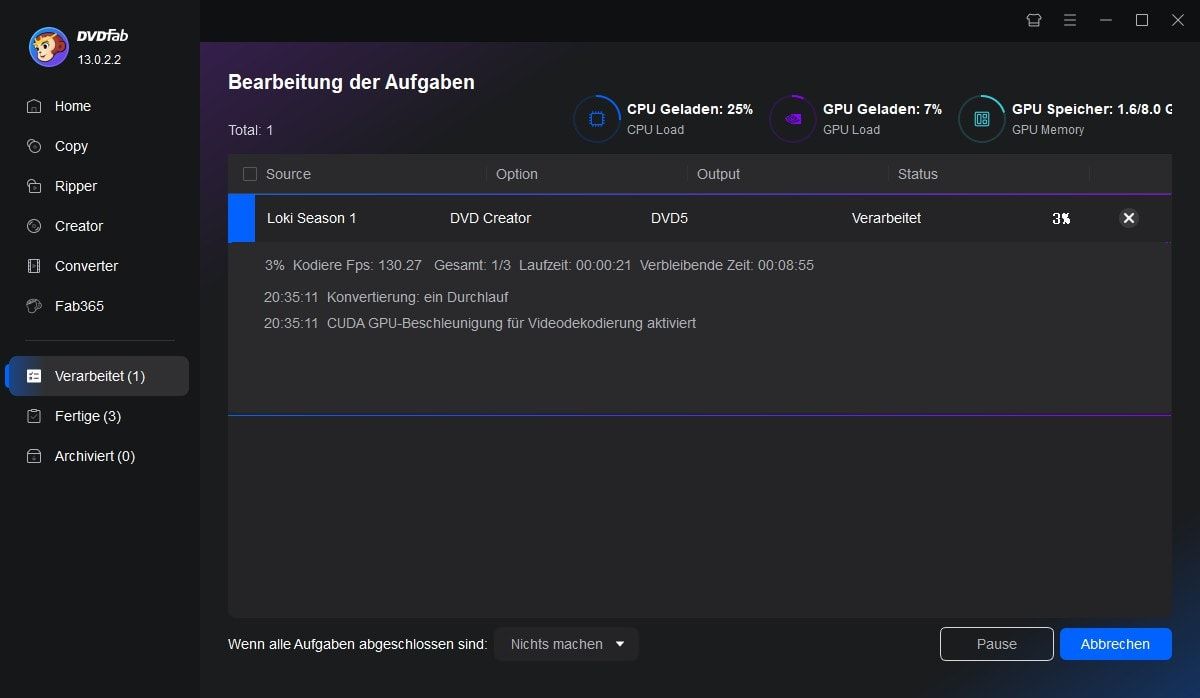Click the CUDA GPU-Beschleunigung log line
The width and height of the screenshot is (1200, 698).
pyautogui.click(x=480, y=323)
